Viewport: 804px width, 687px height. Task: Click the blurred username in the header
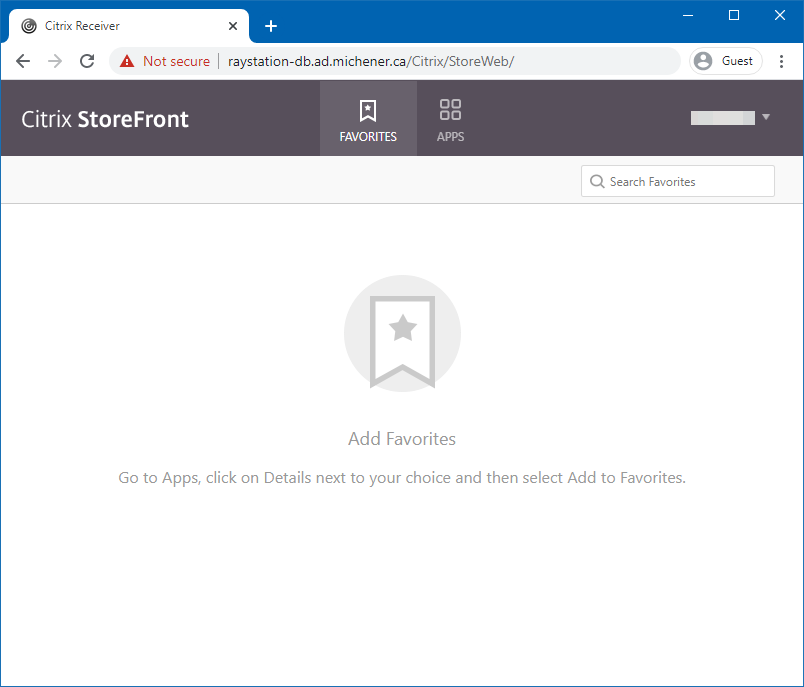(723, 117)
